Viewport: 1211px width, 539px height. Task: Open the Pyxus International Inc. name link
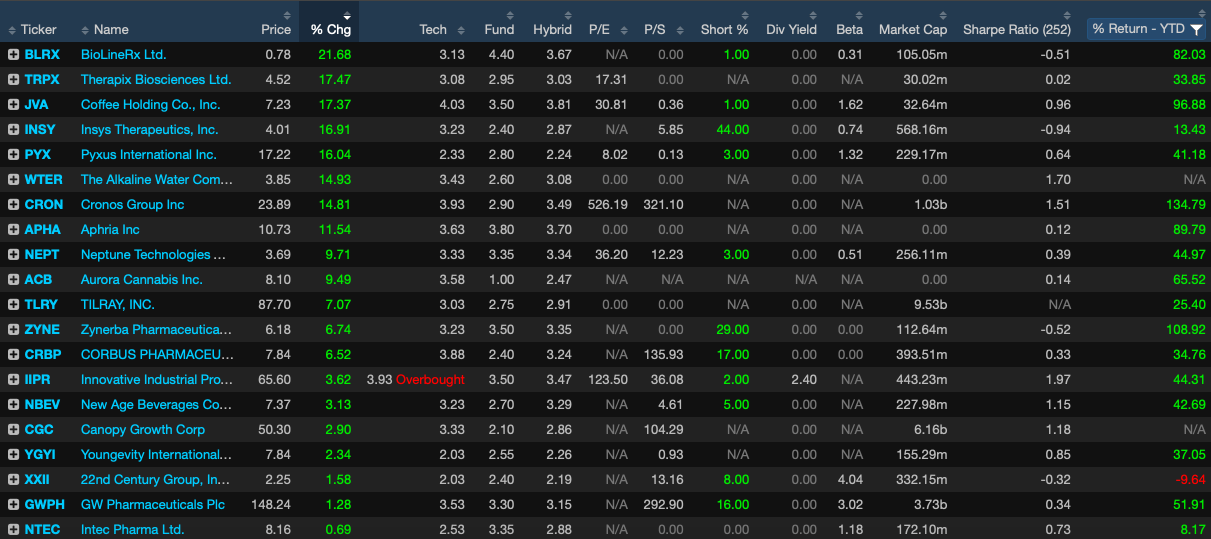(x=148, y=154)
